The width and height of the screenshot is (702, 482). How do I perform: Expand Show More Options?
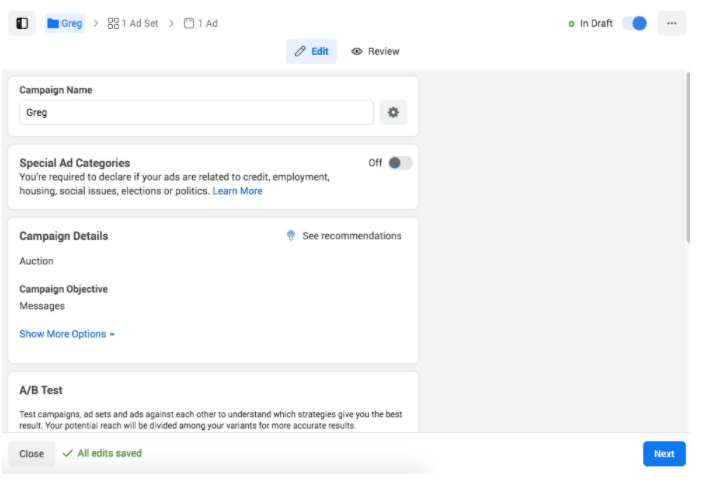point(67,334)
